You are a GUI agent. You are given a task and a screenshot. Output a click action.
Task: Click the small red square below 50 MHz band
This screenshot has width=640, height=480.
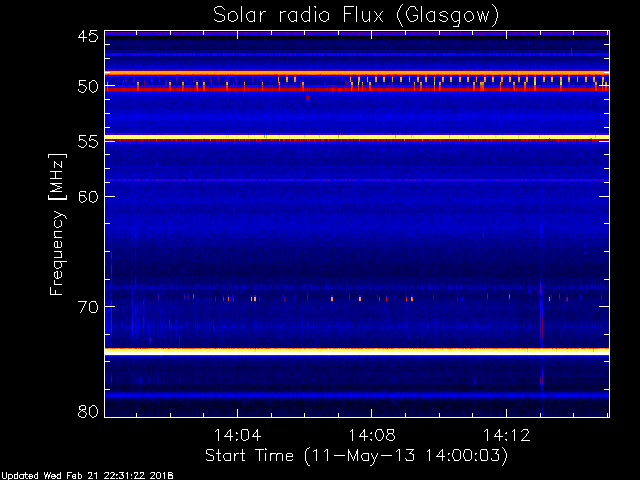point(308,98)
